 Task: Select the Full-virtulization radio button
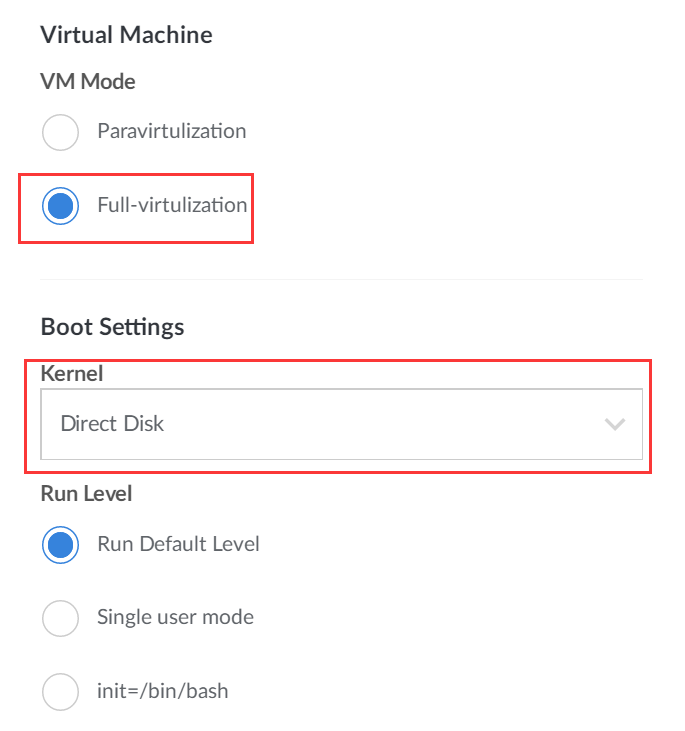pos(60,206)
